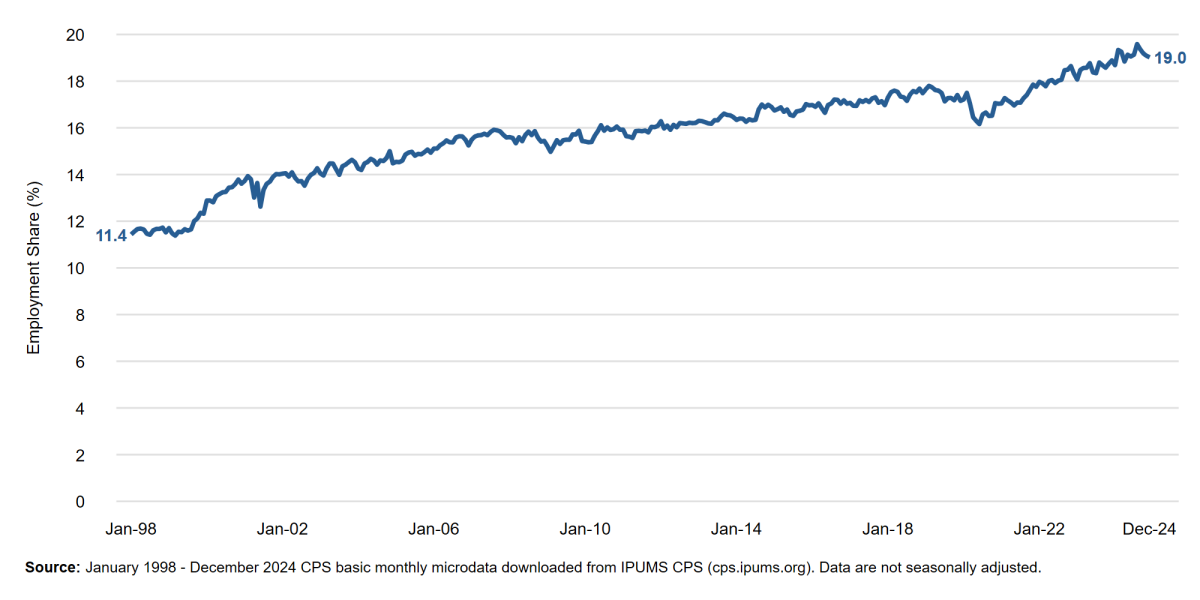Click the Jan-18 x-axis label

[x=889, y=529]
